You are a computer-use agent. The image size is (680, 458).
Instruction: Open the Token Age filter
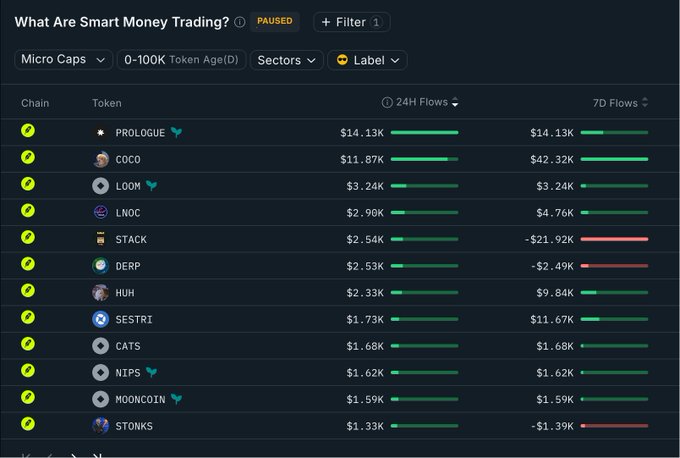(181, 59)
